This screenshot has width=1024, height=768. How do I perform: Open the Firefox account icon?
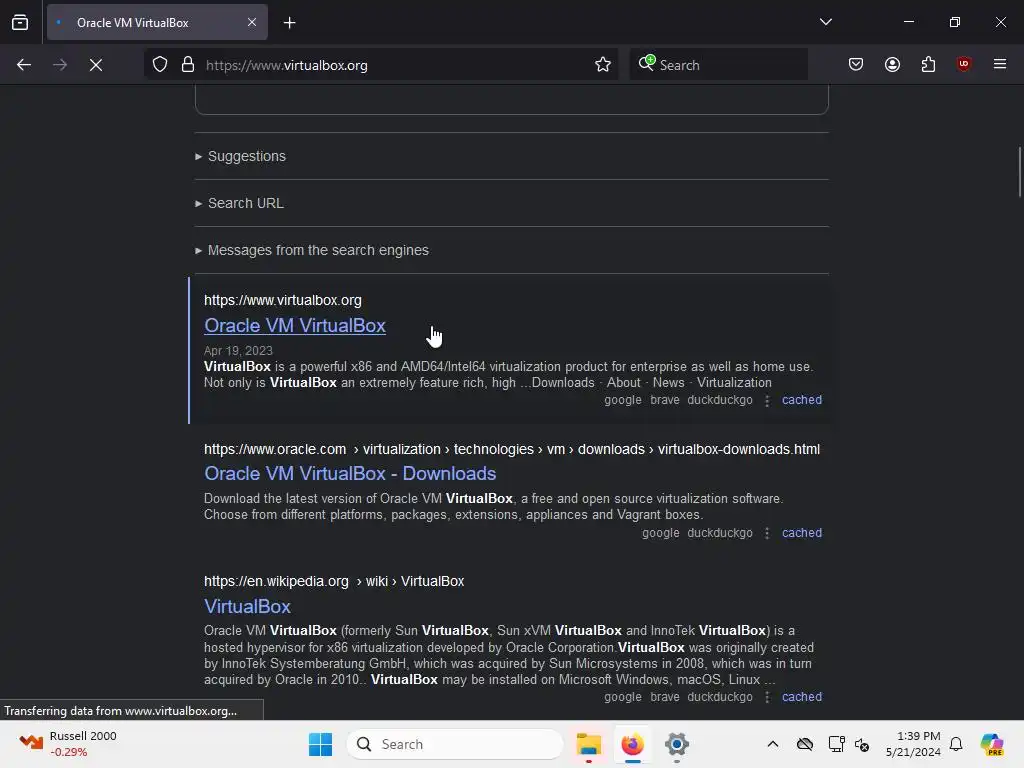point(892,65)
